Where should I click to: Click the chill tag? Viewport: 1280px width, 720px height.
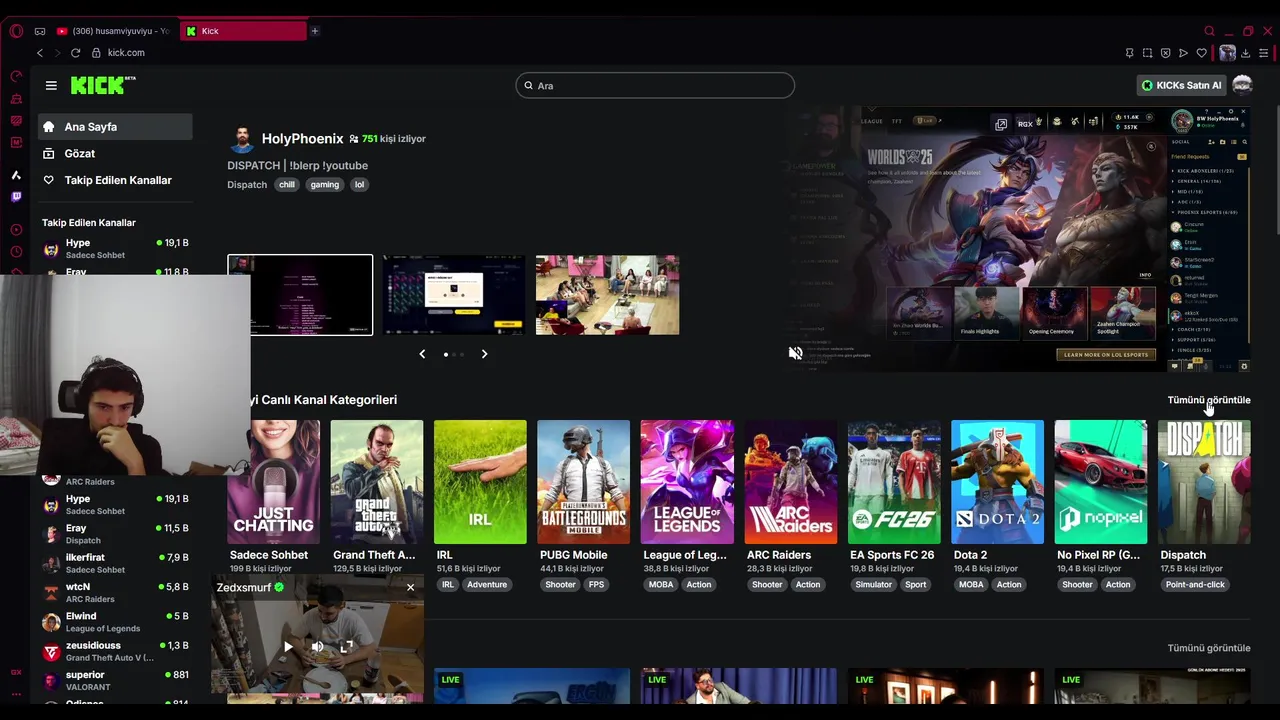[x=287, y=184]
